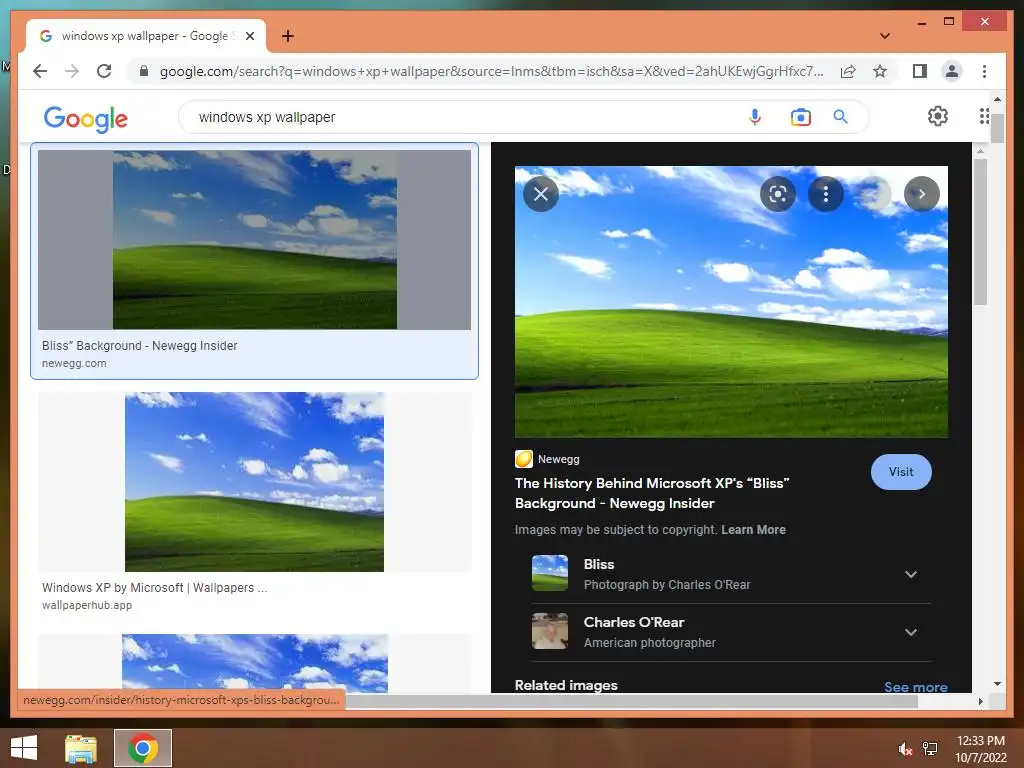
Task: Click the windows xp wallpaper browser tab
Action: click(x=145, y=36)
